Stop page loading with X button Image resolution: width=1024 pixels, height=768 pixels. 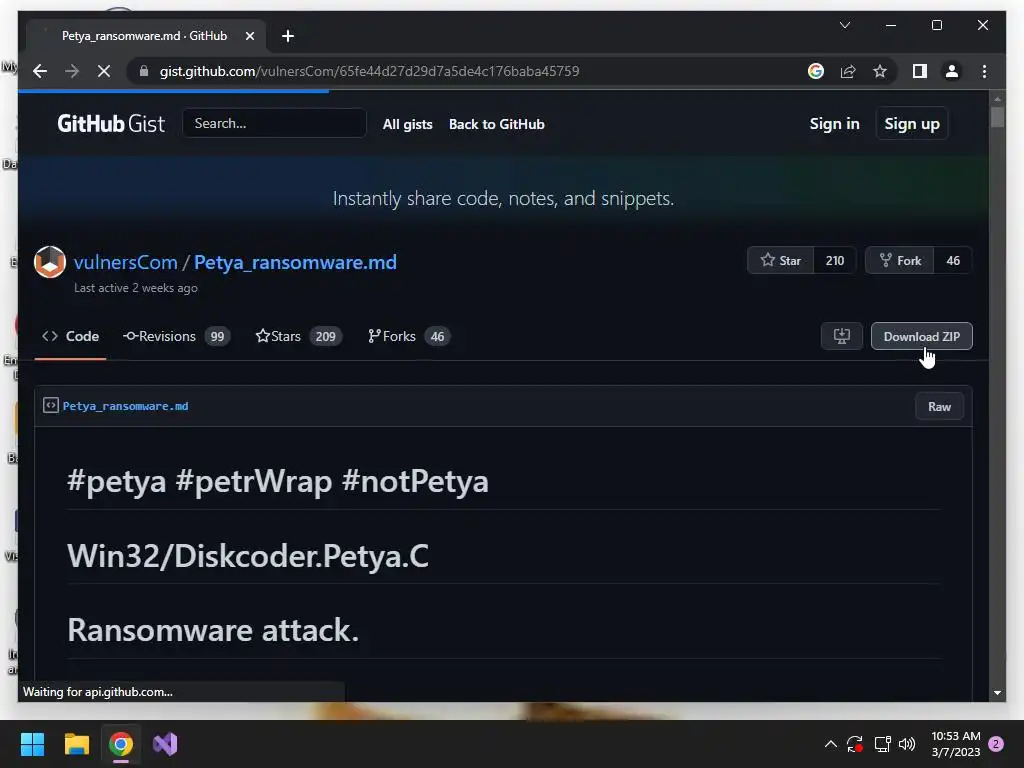point(104,71)
